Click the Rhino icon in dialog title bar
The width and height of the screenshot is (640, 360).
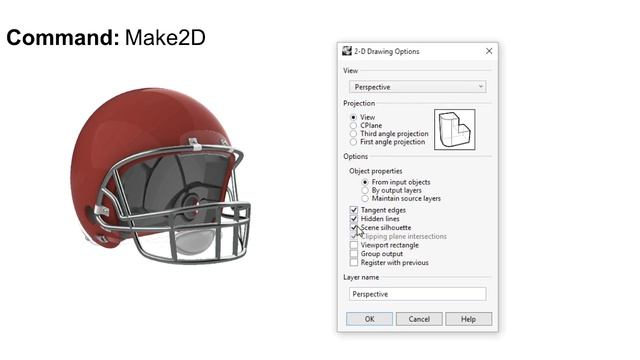[x=347, y=51]
